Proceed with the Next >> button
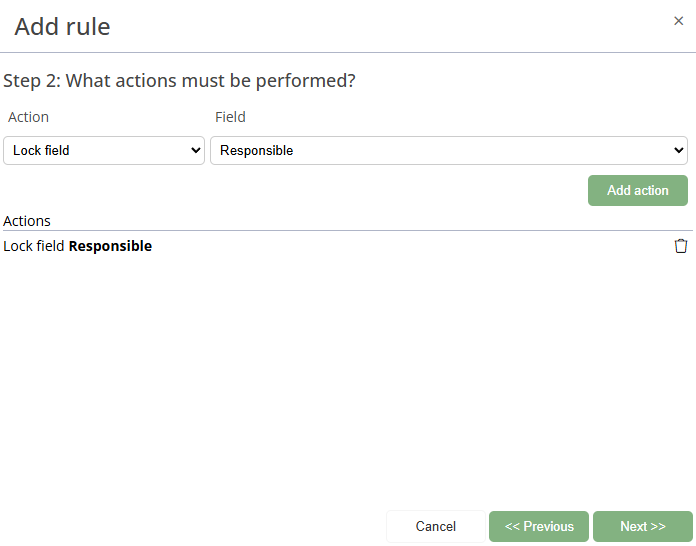This screenshot has width=696, height=546. click(642, 527)
